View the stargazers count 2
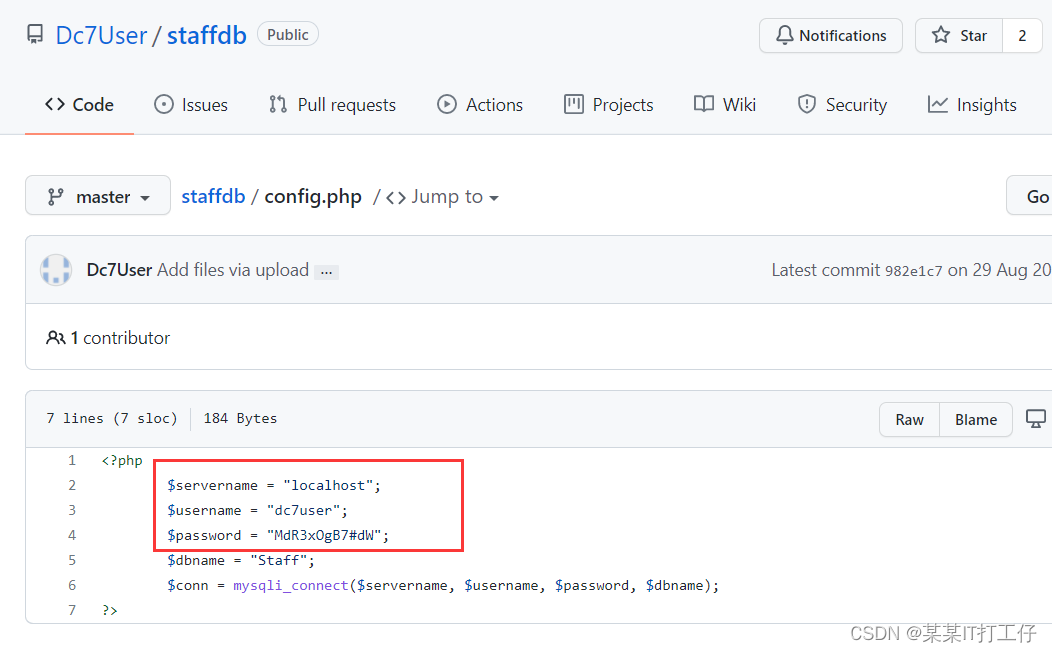Screen dimensions: 1052x652 [1022, 36]
